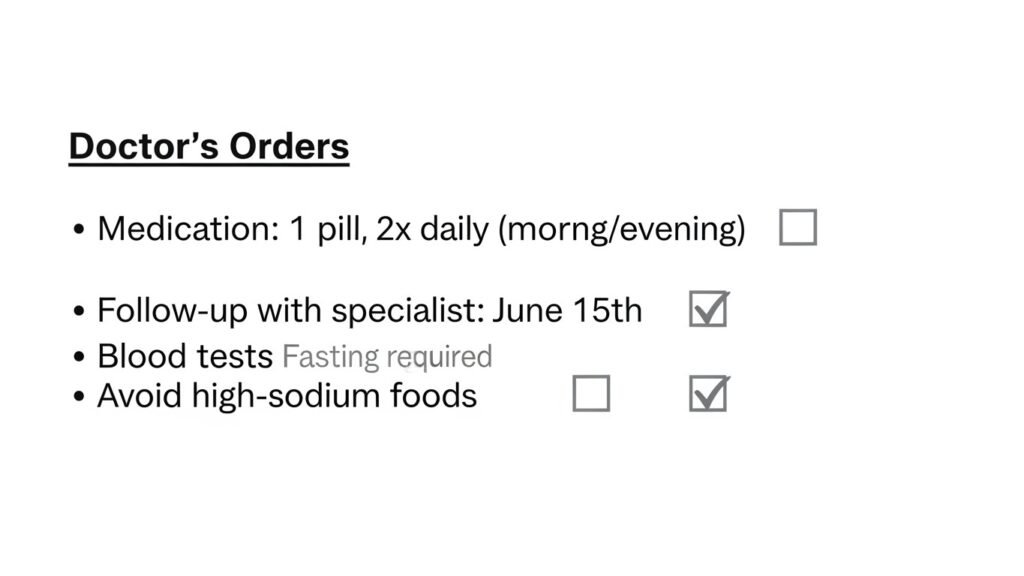Click the bullet point before Follow-up
The height and width of the screenshot is (576, 1024).
pyautogui.click(x=79, y=311)
